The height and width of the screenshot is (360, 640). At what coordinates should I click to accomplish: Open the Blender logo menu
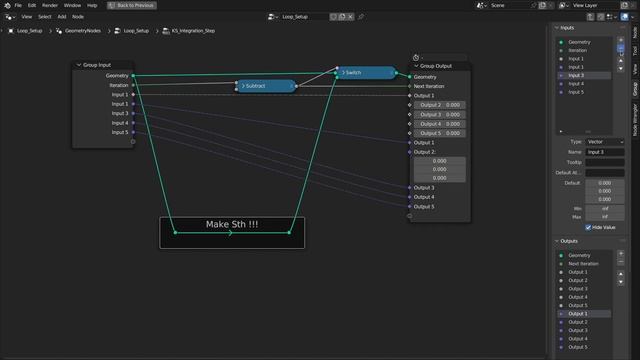7,5
